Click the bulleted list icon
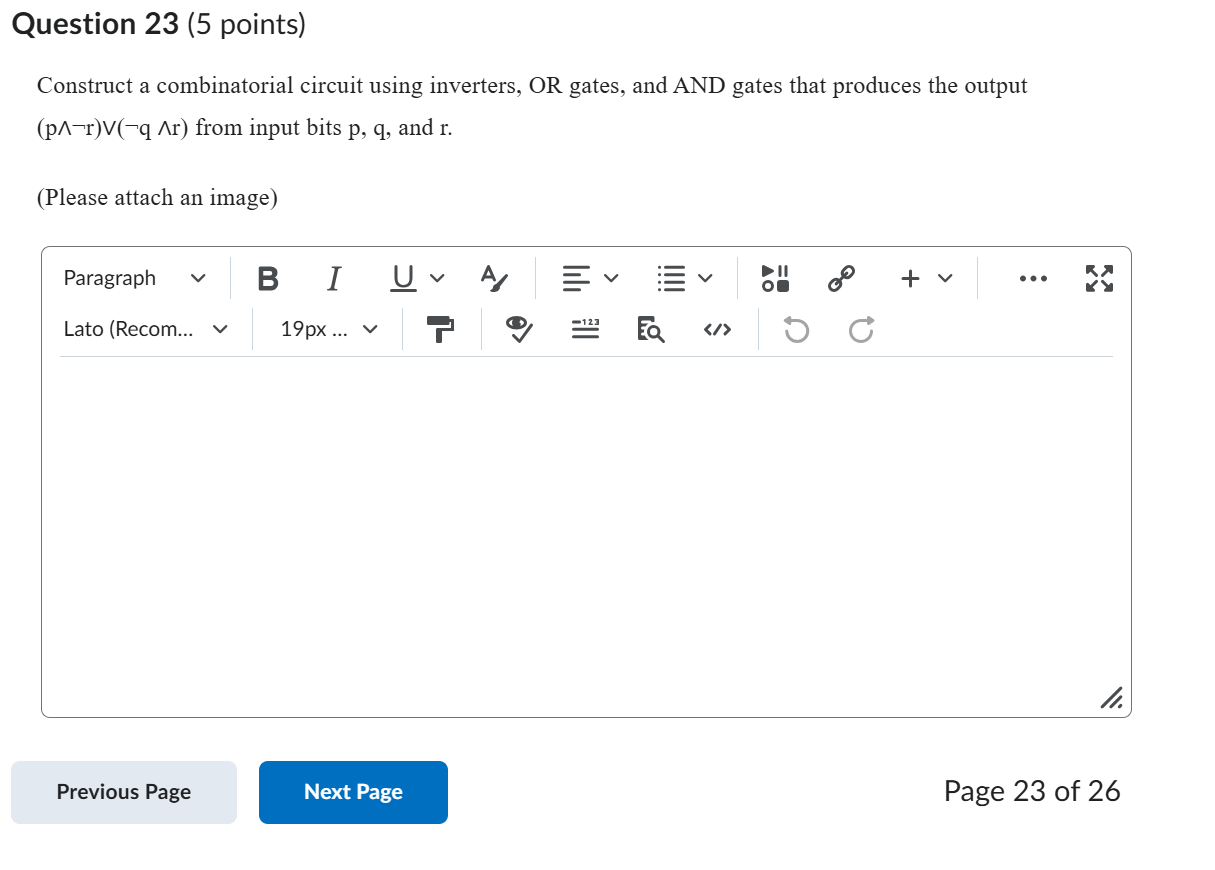The height and width of the screenshot is (870, 1215). 670,278
